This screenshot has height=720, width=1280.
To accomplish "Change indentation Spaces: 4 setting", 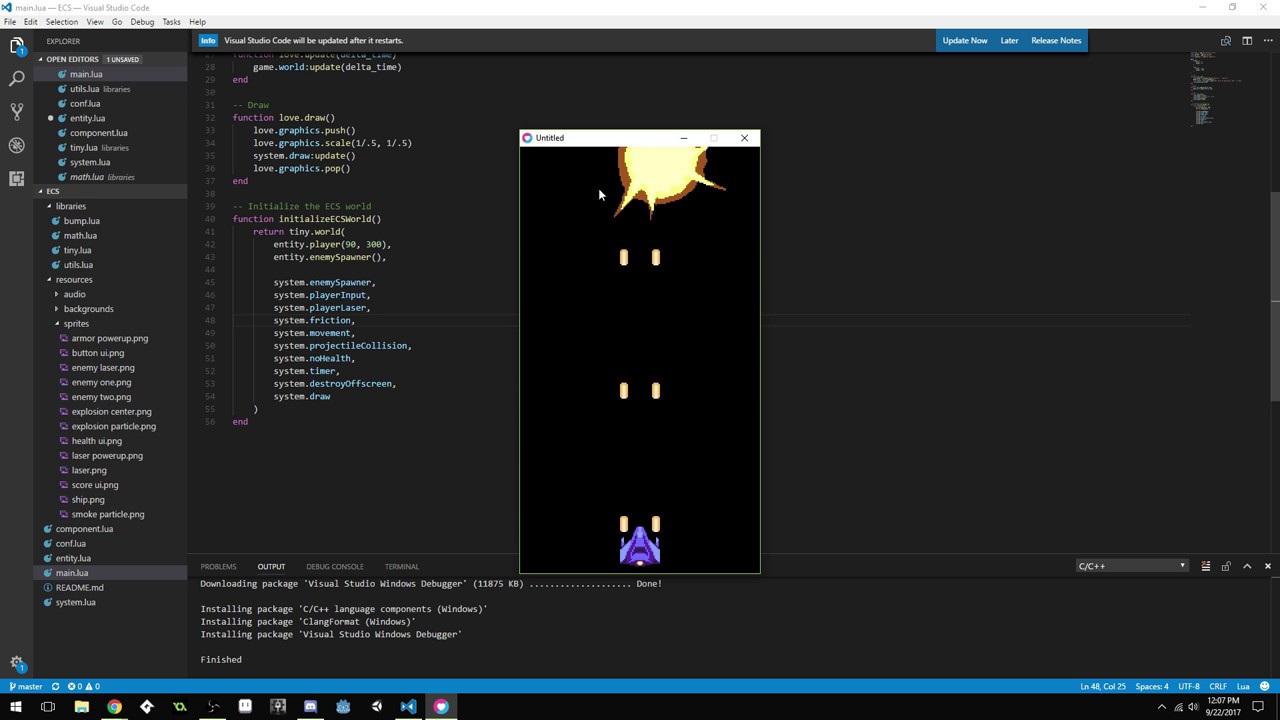I will (1151, 687).
